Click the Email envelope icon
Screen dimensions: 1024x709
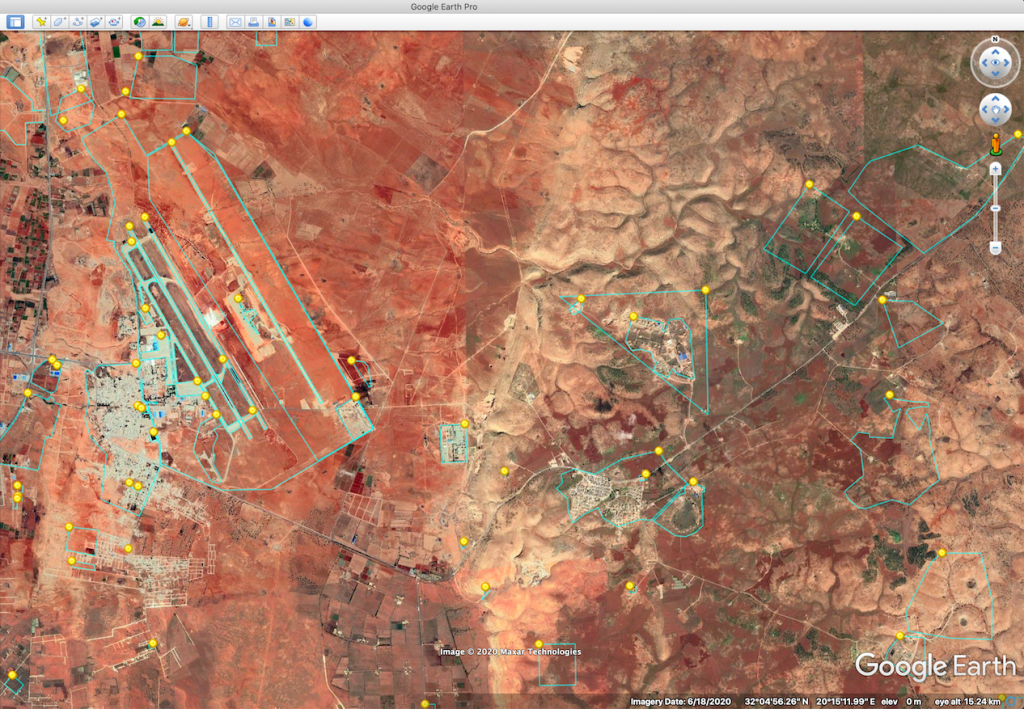click(x=235, y=22)
